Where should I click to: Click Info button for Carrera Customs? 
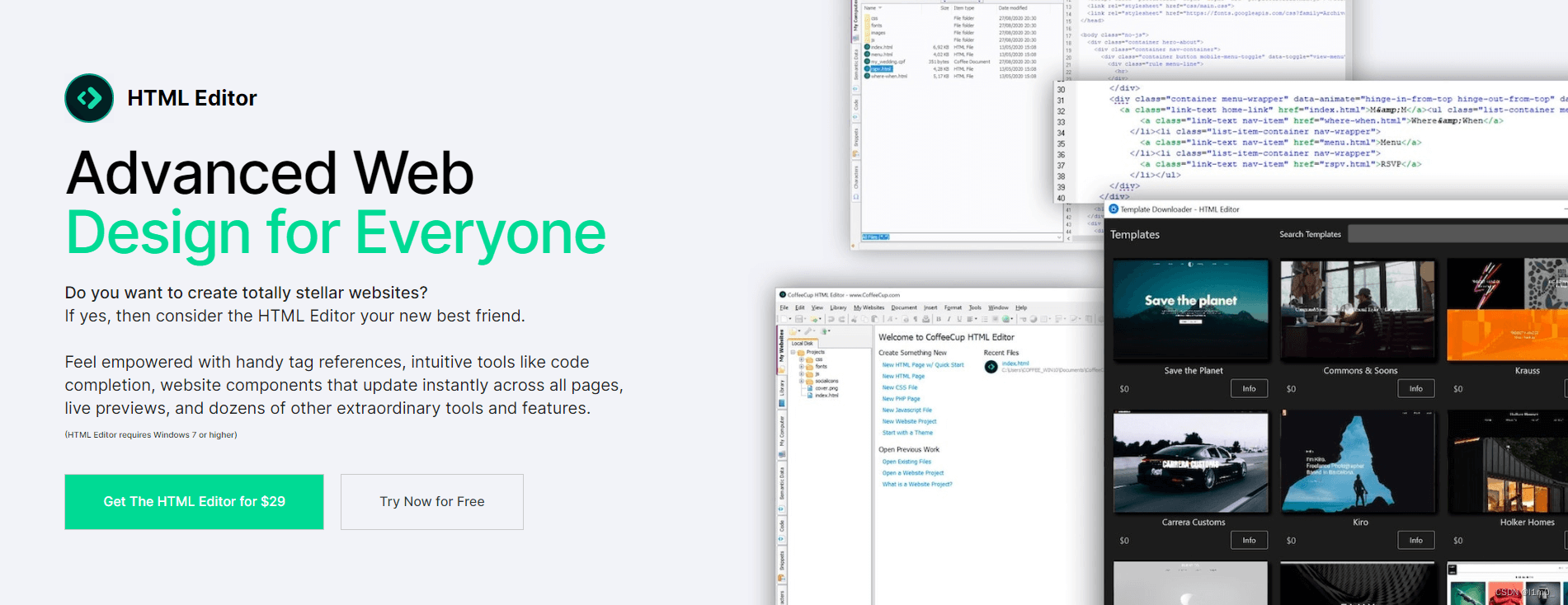click(1249, 540)
